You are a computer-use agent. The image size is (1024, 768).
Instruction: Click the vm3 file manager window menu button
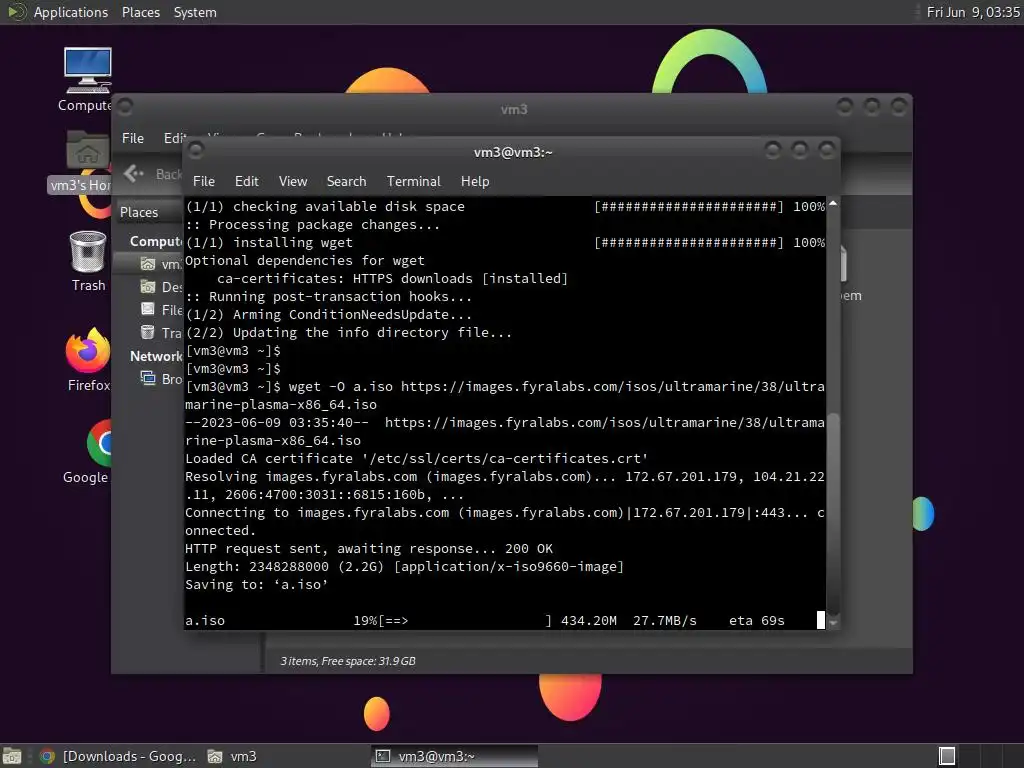(125, 106)
